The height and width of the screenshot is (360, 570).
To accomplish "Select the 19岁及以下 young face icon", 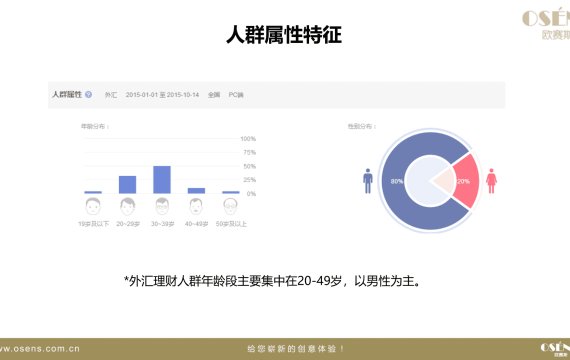I will [x=93, y=206].
